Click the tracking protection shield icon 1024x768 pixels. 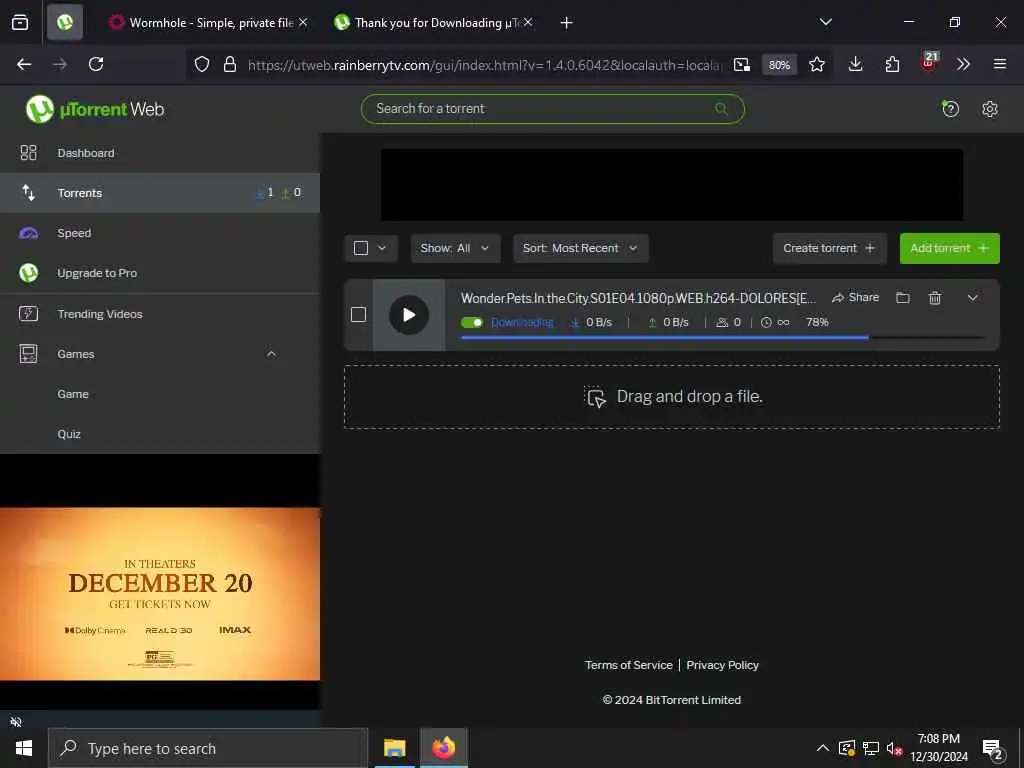pos(202,64)
